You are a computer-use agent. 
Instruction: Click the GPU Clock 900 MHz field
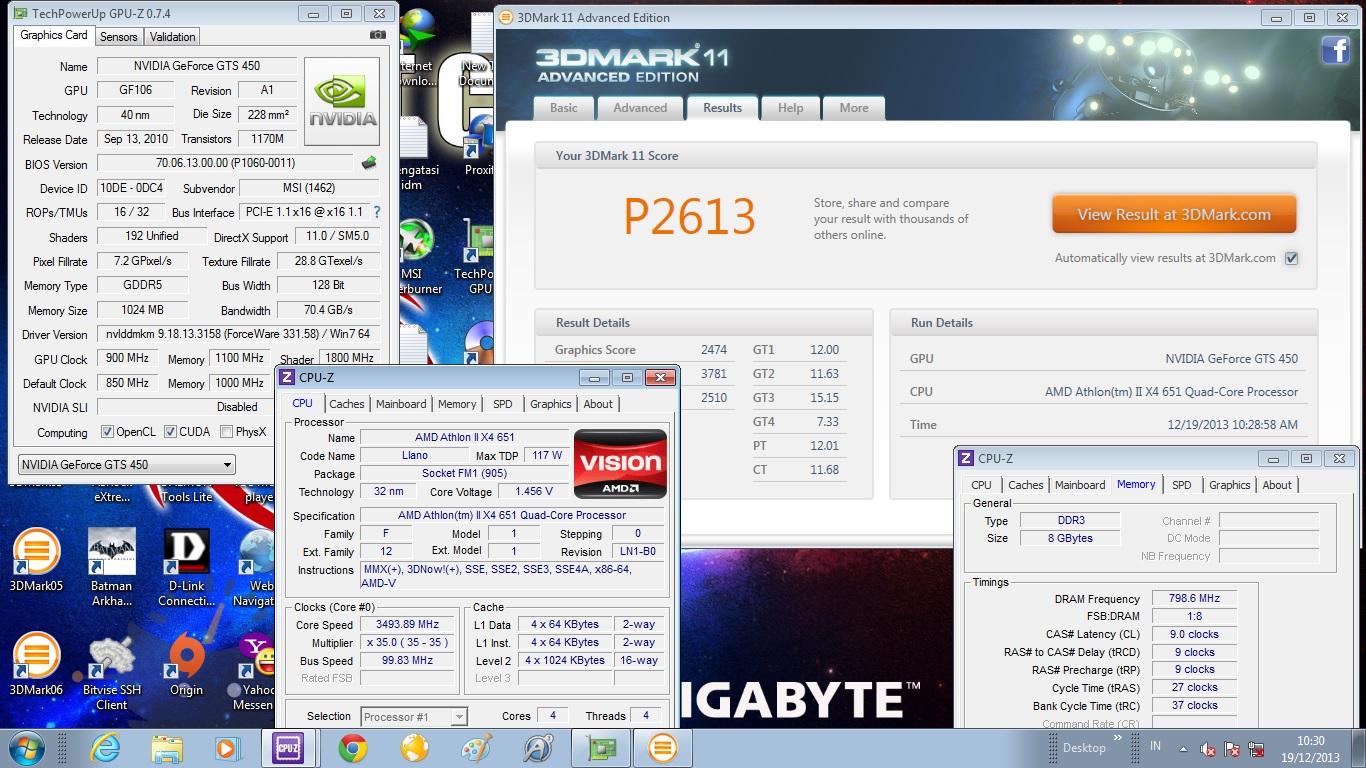point(127,359)
